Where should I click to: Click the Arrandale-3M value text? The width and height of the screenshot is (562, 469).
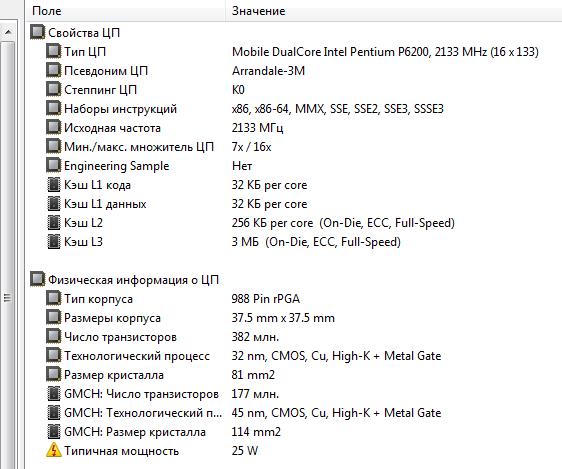[x=268, y=71]
